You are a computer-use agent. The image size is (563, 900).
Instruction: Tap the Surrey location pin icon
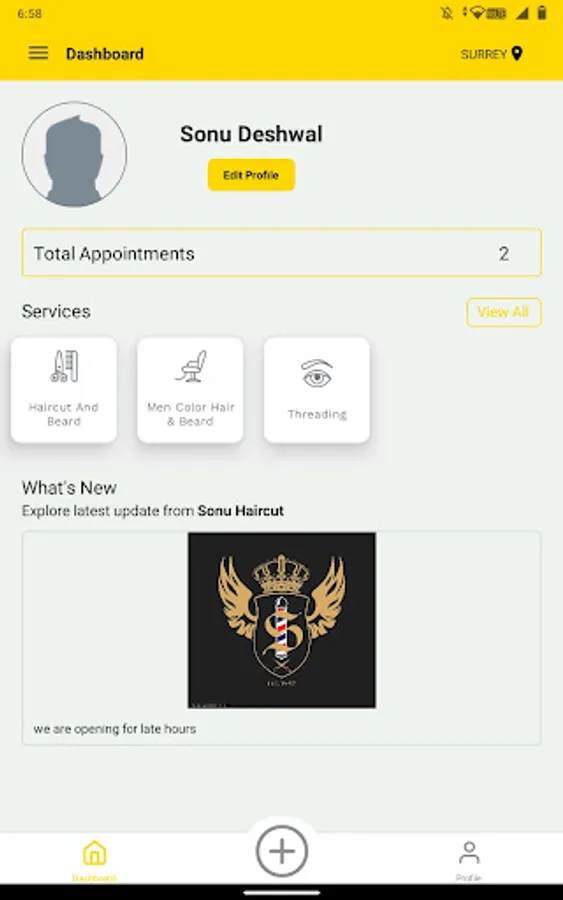517,53
